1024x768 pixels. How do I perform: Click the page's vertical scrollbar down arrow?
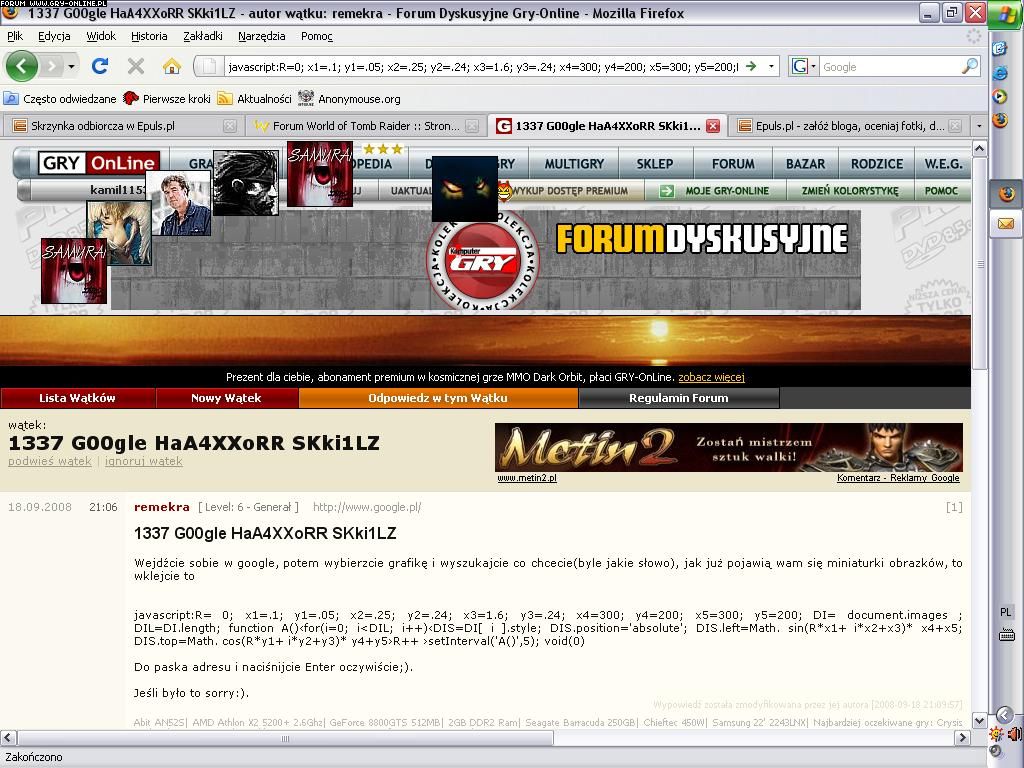pos(979,721)
